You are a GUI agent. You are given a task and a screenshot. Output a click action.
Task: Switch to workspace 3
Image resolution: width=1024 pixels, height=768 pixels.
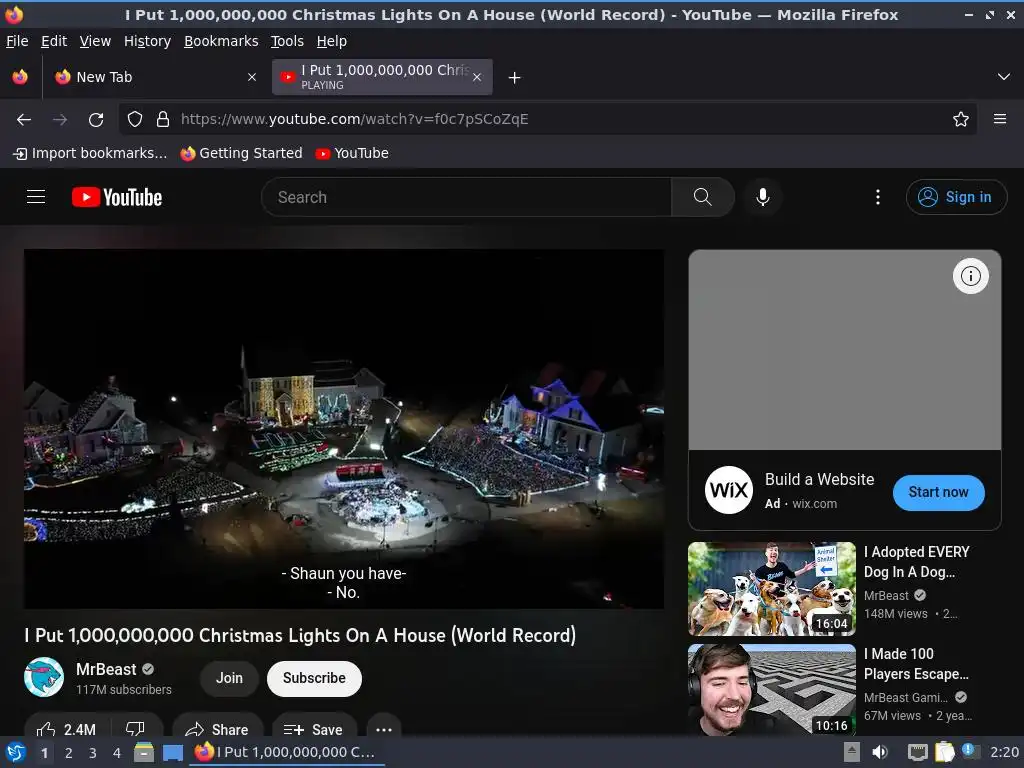[x=93, y=753]
